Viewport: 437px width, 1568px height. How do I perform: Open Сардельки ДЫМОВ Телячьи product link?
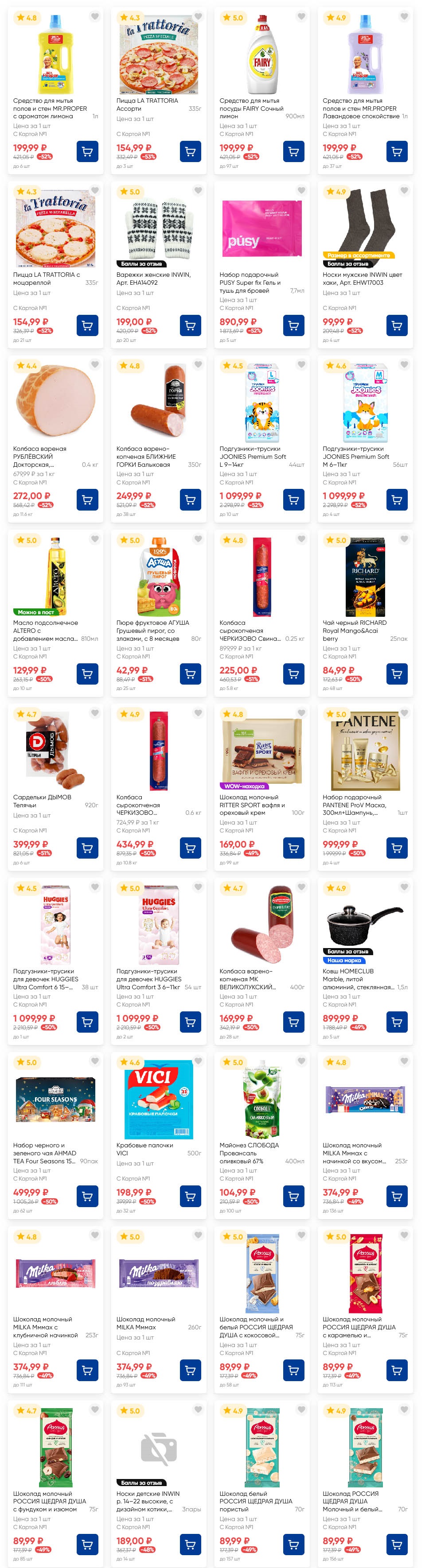tap(42, 801)
